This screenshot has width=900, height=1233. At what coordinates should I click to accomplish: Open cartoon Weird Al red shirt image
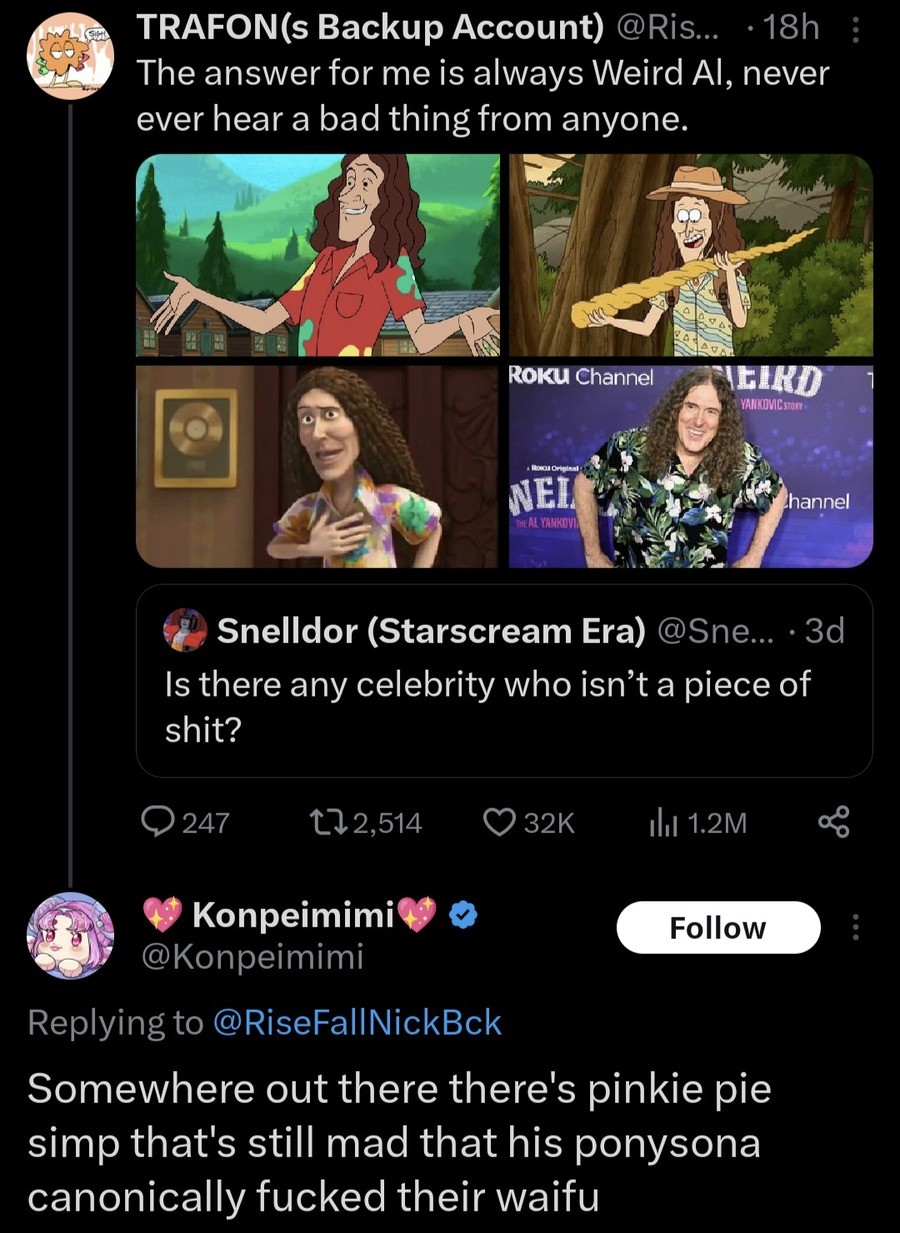click(318, 255)
